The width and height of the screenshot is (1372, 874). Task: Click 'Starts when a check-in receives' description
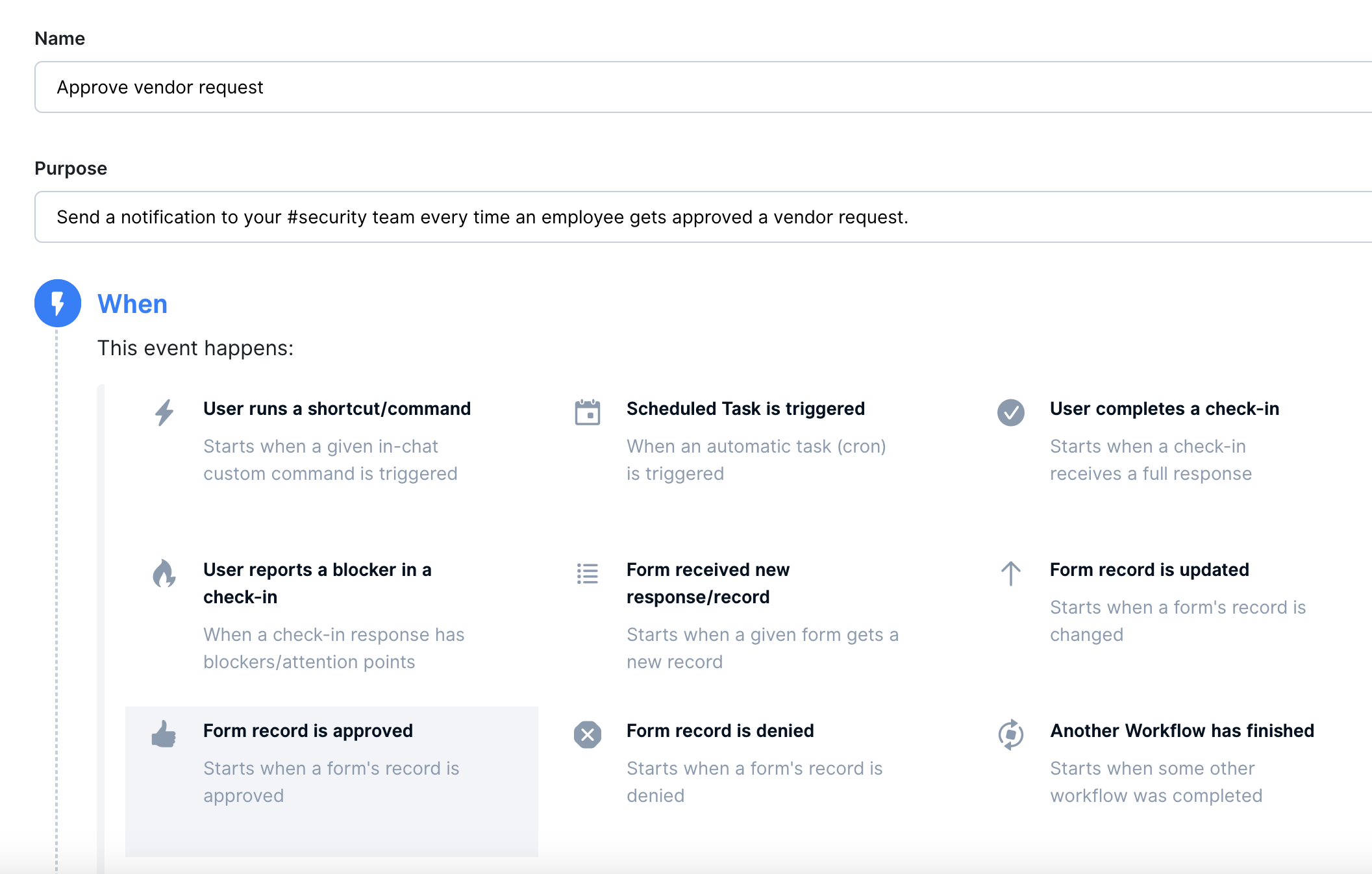(x=1151, y=460)
